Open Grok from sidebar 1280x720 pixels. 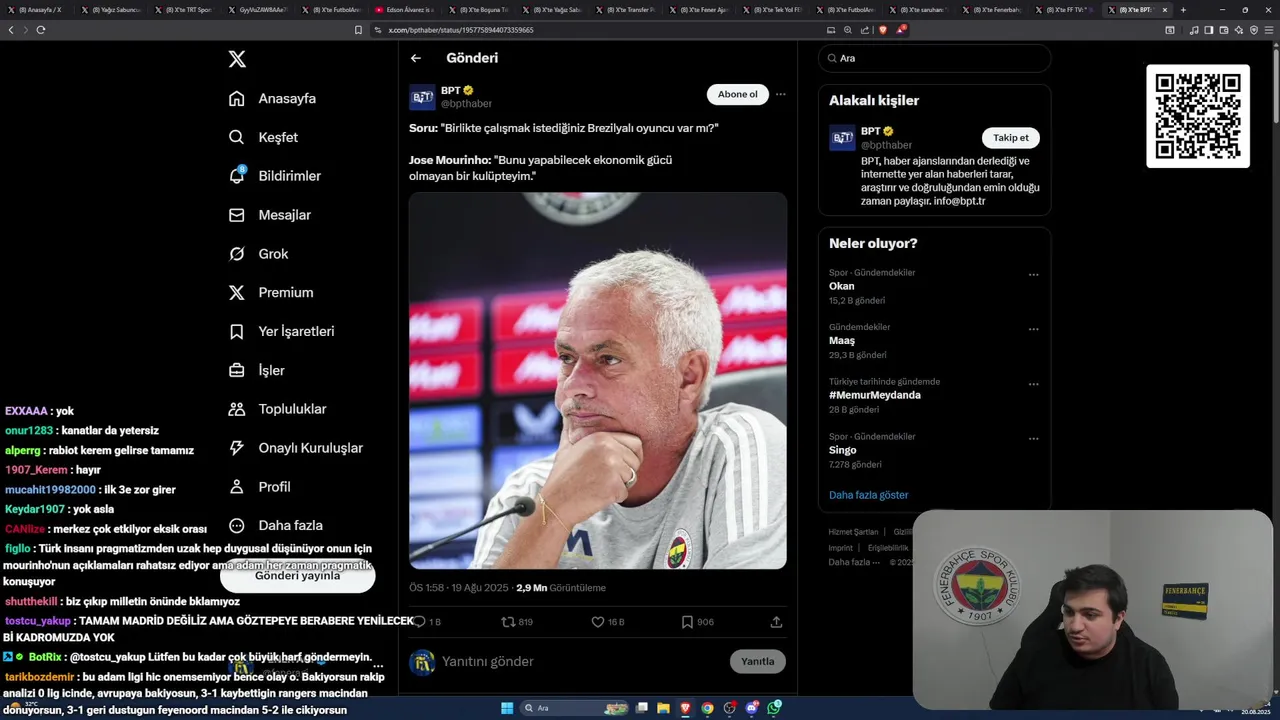[x=258, y=254]
